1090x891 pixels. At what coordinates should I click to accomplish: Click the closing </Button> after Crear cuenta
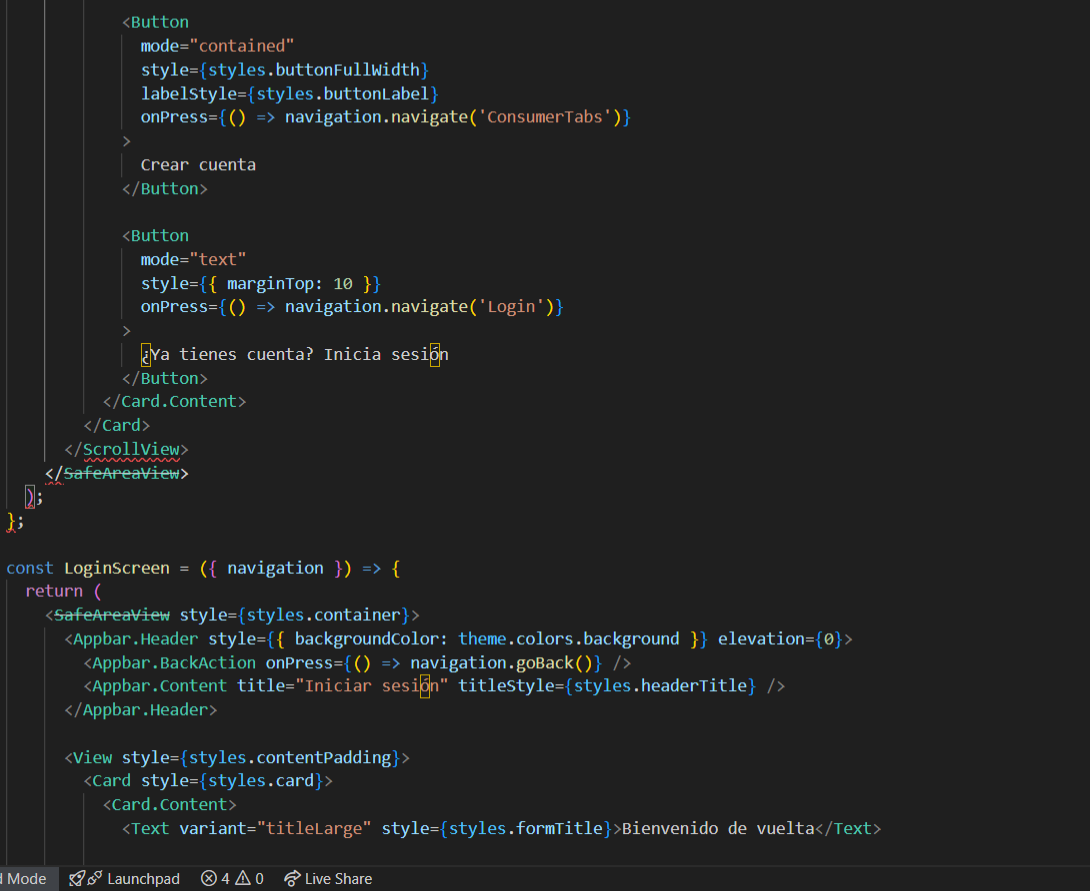click(165, 188)
